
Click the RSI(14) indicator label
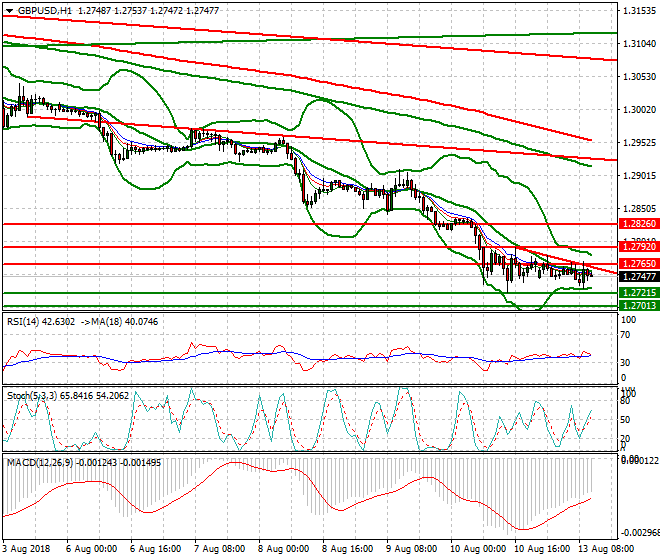coord(25,322)
